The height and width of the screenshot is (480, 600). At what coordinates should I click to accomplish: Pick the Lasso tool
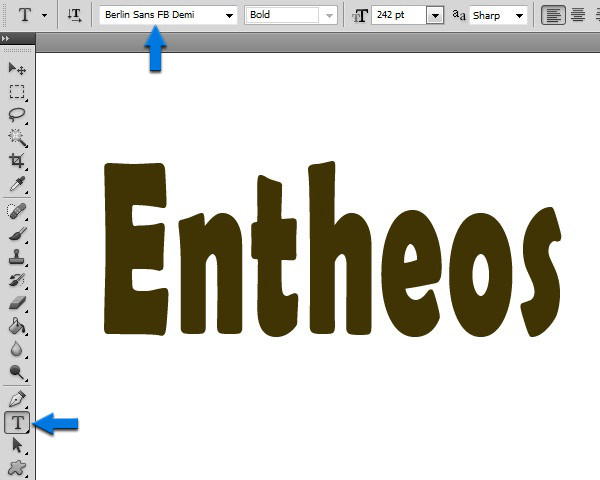(x=17, y=115)
